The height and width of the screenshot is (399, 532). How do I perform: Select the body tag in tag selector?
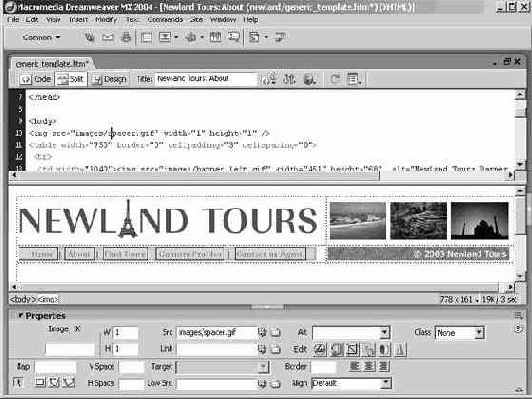pos(23,300)
